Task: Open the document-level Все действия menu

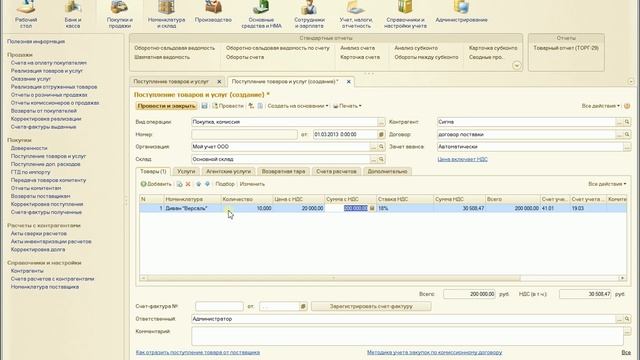Action: pos(600,106)
